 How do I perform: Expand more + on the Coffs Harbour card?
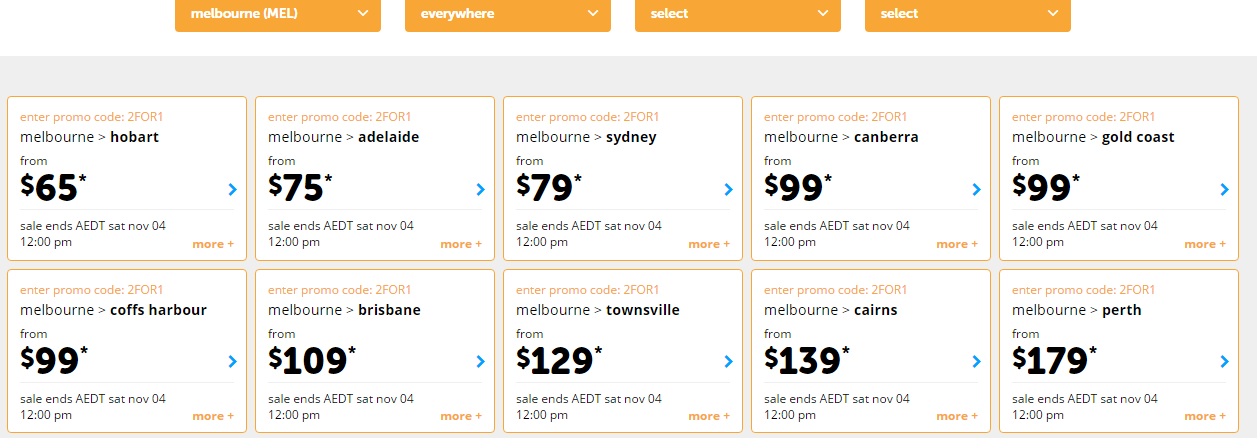213,416
